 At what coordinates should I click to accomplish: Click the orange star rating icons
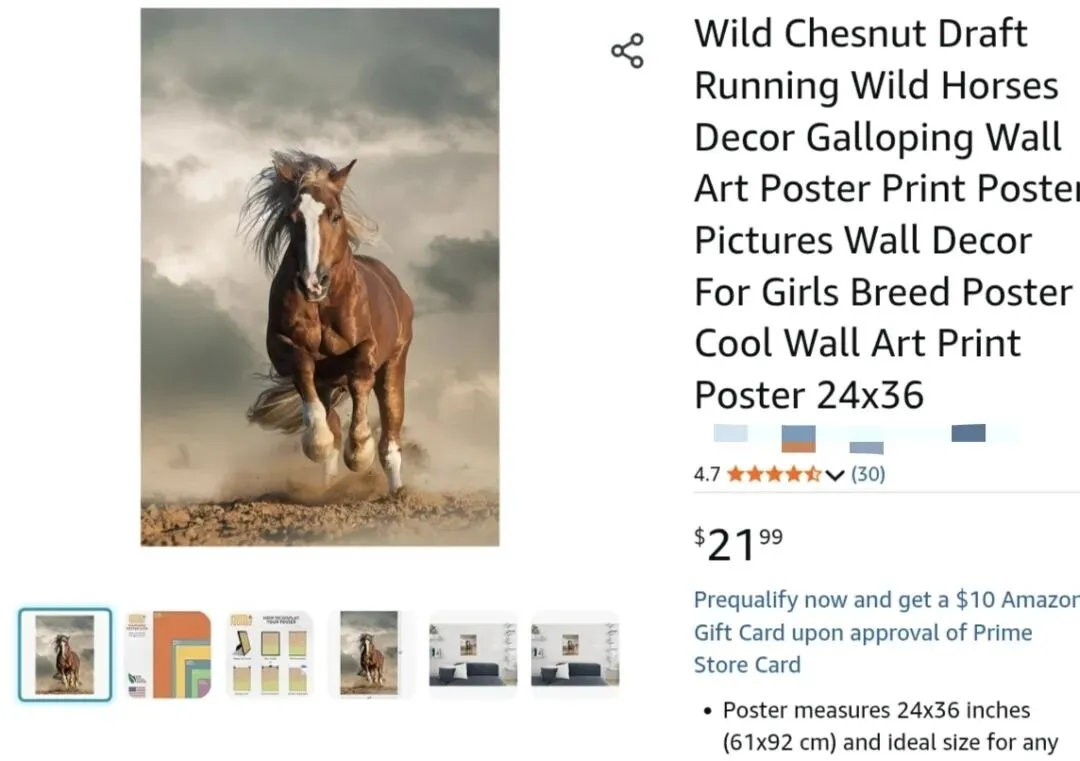point(774,475)
